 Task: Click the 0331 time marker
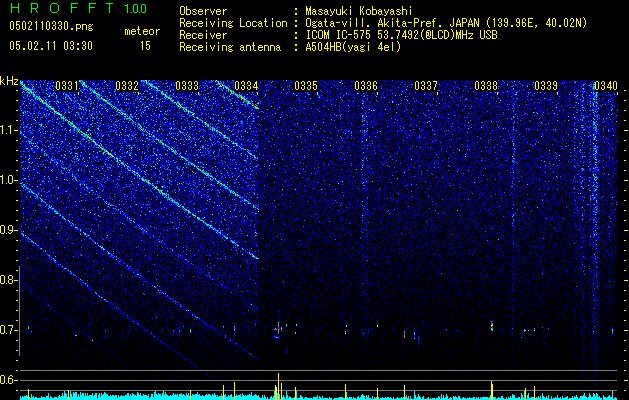pyautogui.click(x=67, y=86)
